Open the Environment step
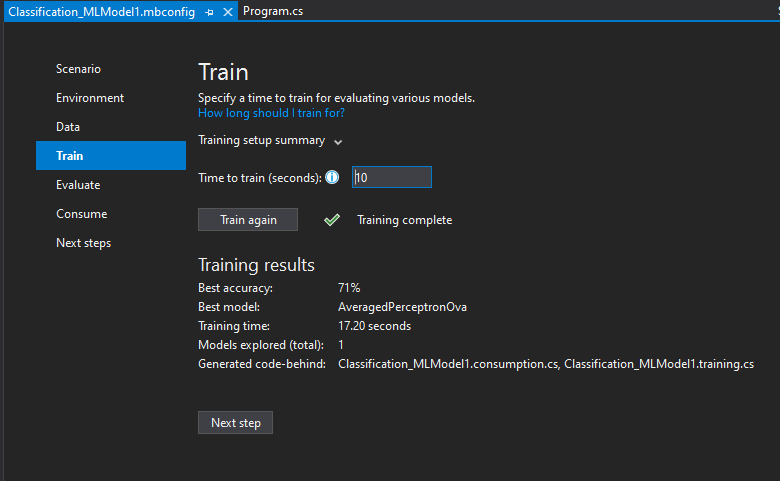This screenshot has width=780, height=481. [90, 97]
